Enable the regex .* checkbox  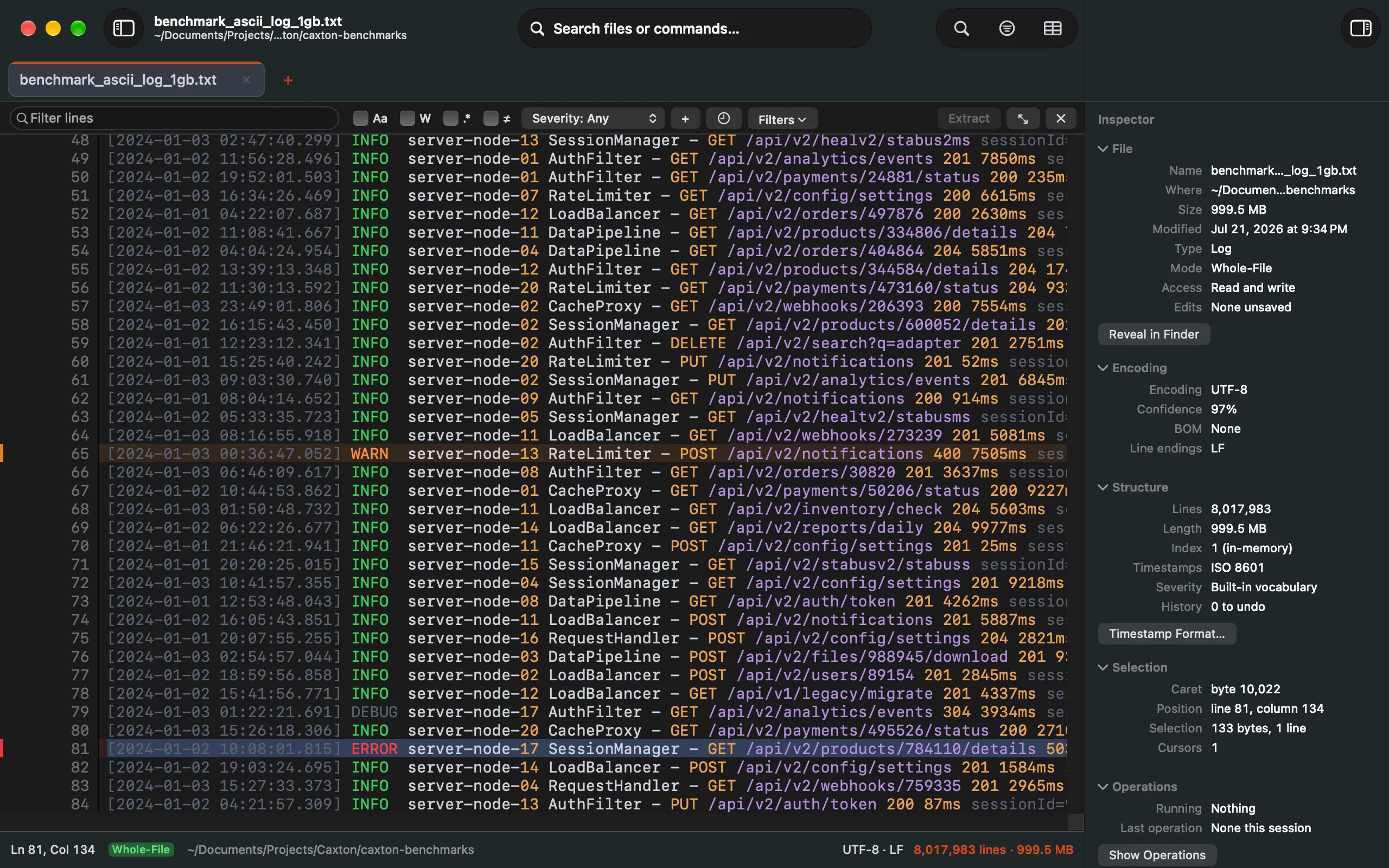click(451, 118)
